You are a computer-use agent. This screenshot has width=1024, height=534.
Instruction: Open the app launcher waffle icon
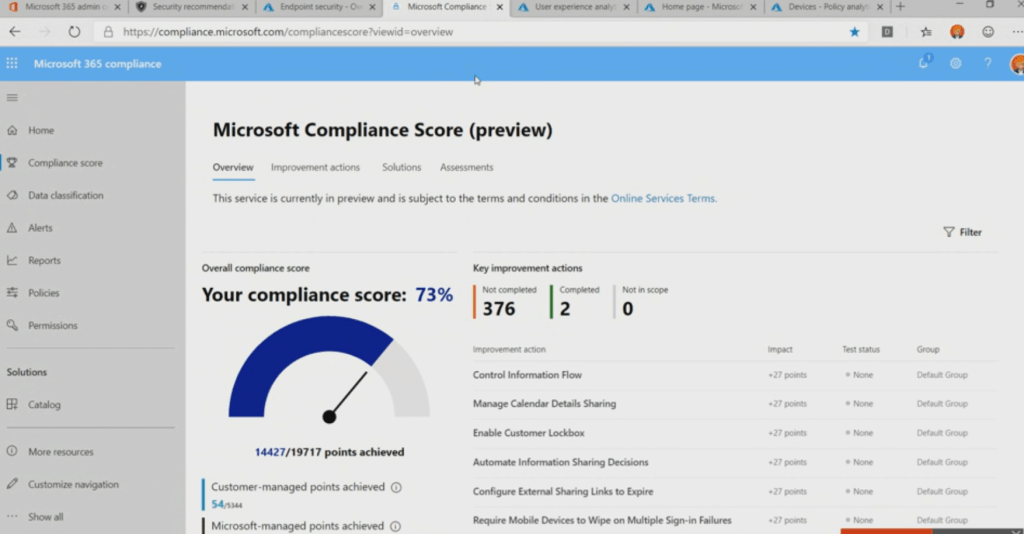(x=12, y=63)
